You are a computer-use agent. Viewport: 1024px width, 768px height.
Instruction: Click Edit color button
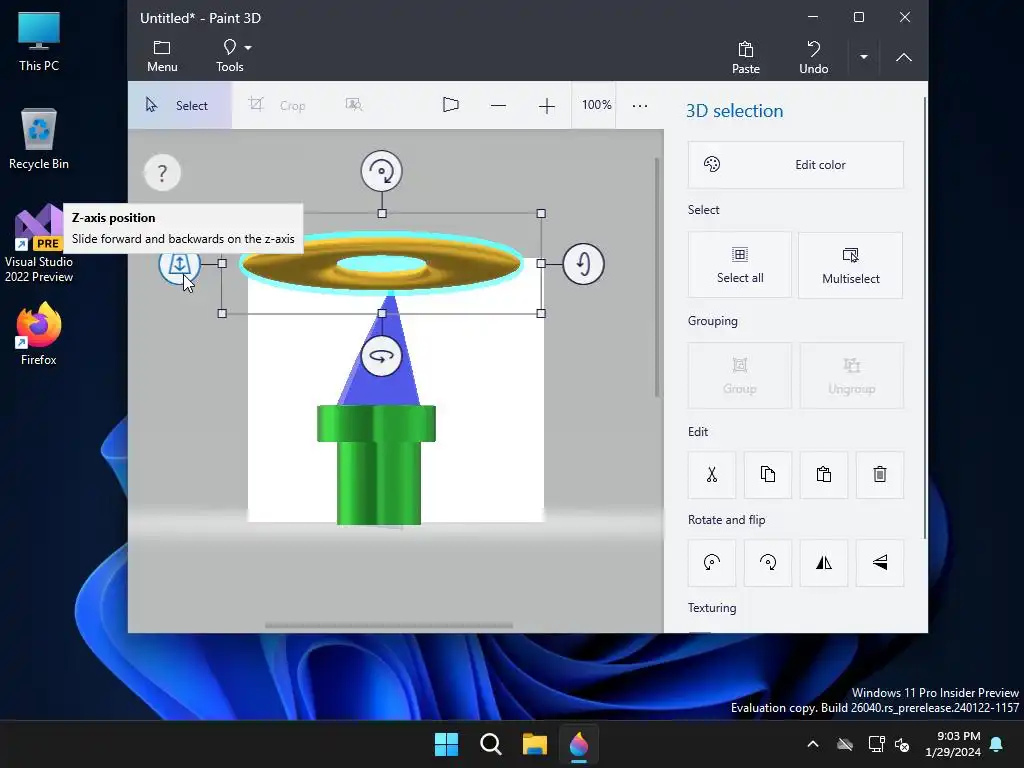(795, 165)
